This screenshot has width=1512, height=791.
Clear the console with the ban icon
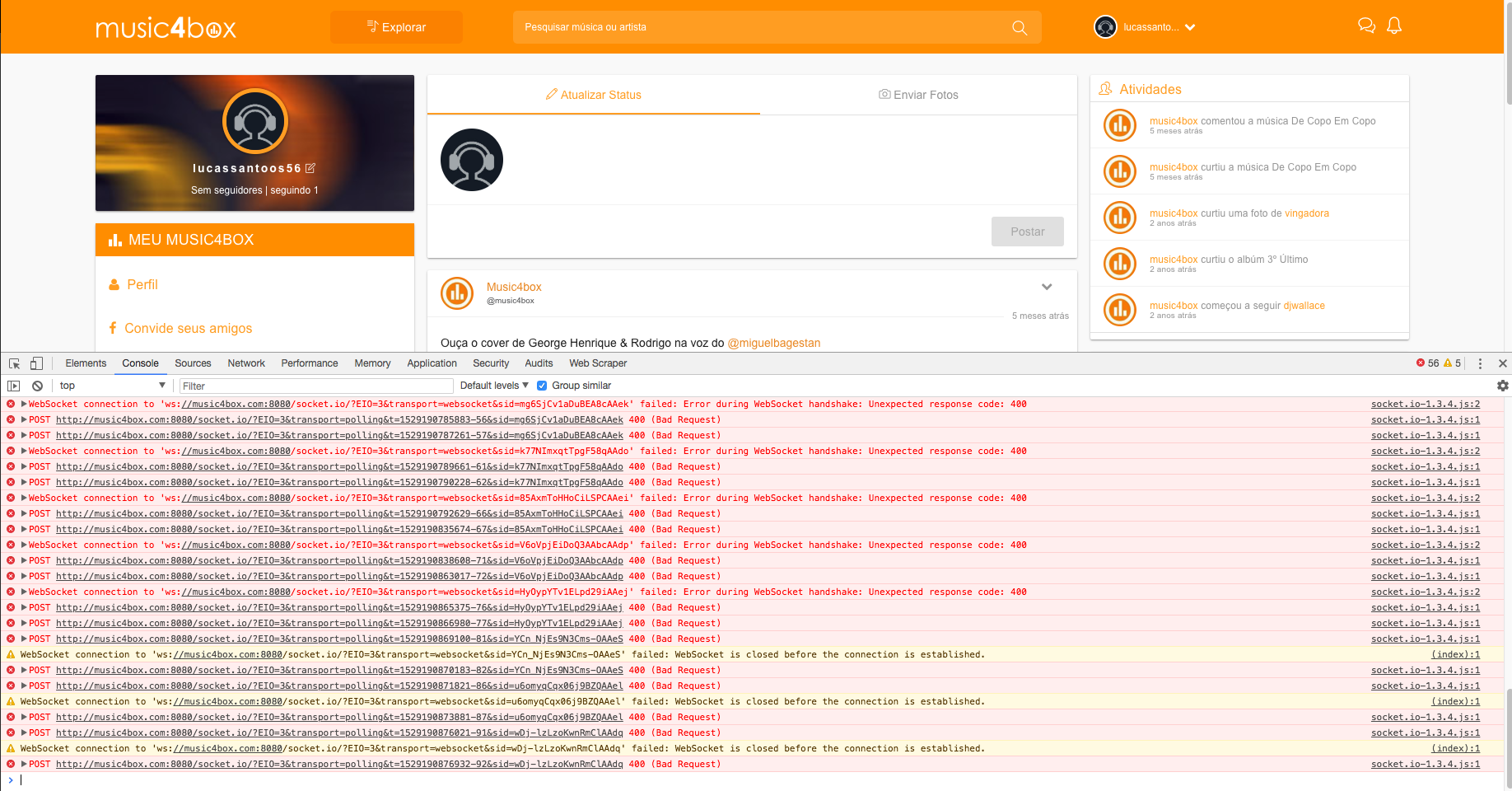[x=37, y=386]
